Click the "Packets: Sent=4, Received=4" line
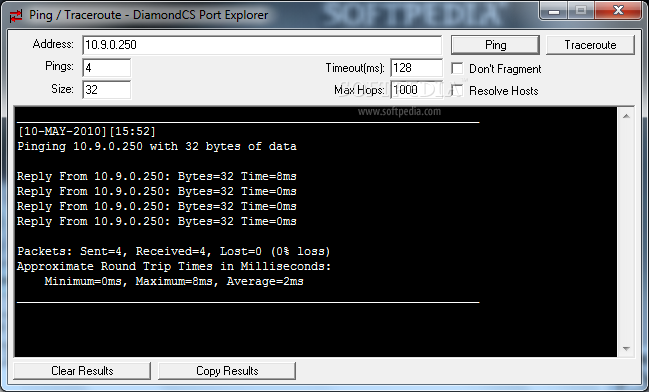Screen dimensions: 649x392 [174, 251]
